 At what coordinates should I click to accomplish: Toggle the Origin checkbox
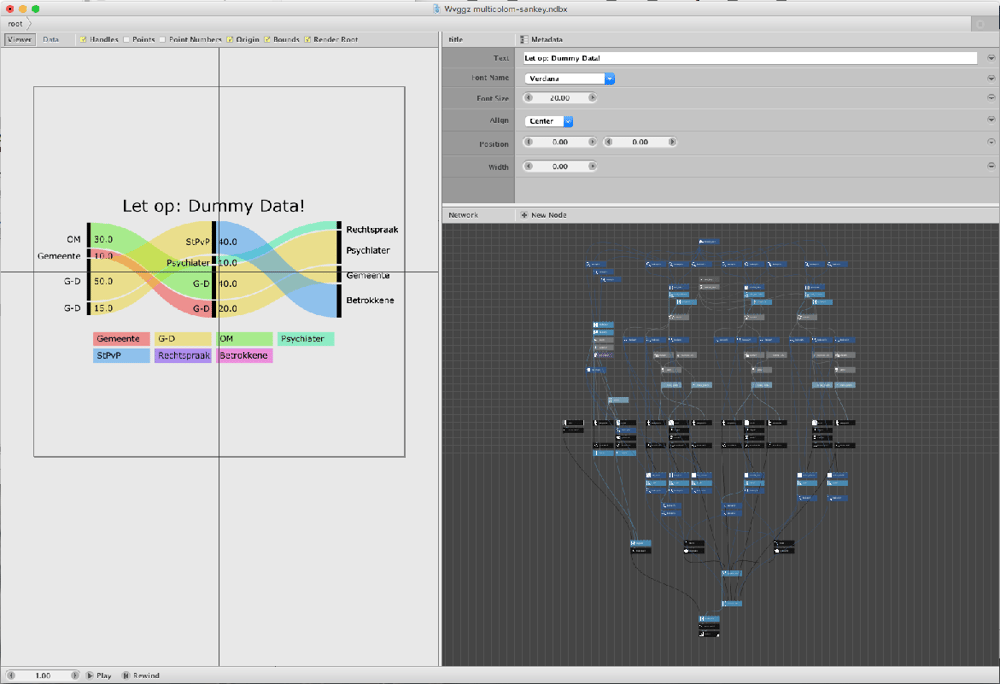230,40
